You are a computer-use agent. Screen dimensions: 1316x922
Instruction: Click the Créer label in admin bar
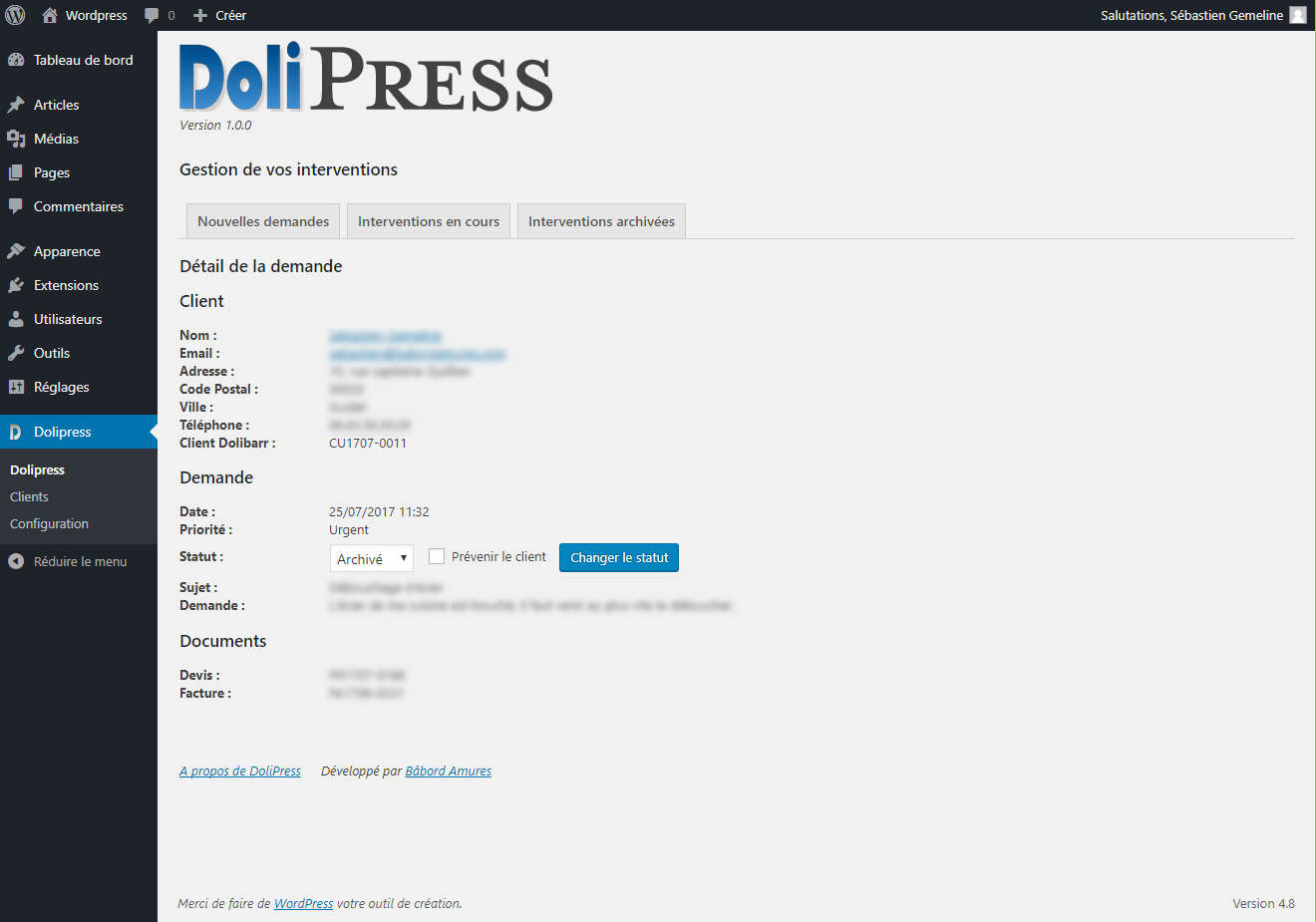click(230, 16)
